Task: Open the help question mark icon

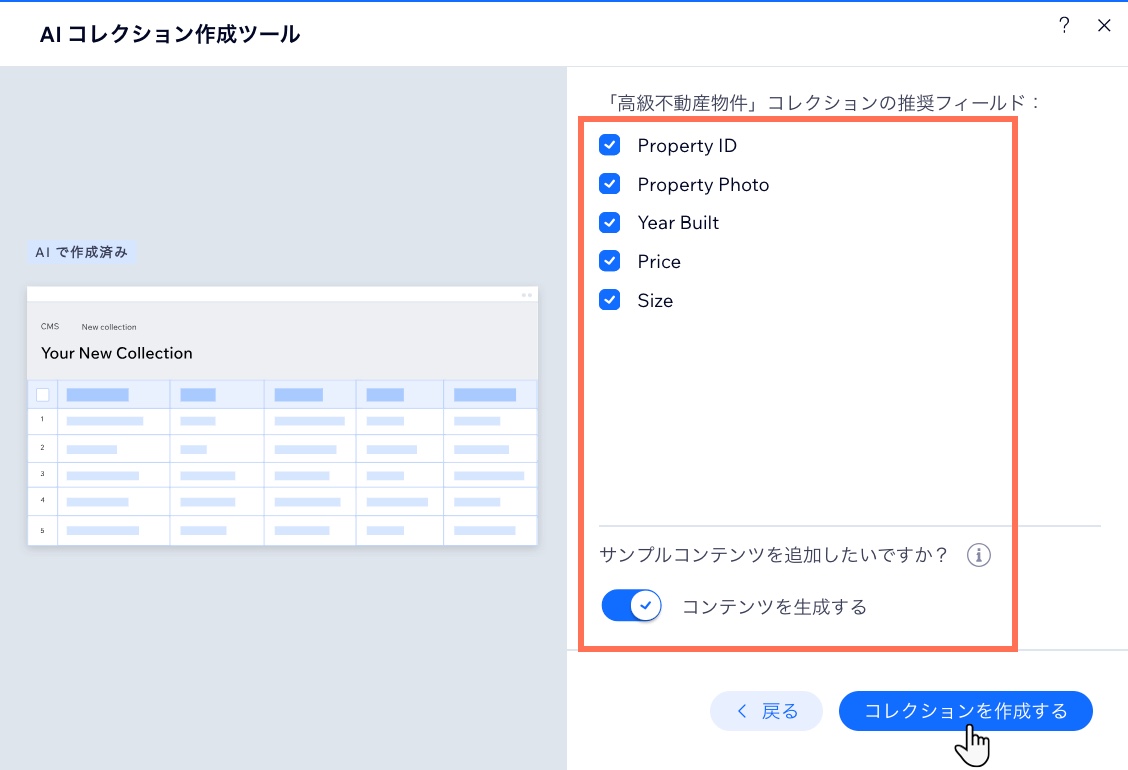Action: pos(1064,25)
